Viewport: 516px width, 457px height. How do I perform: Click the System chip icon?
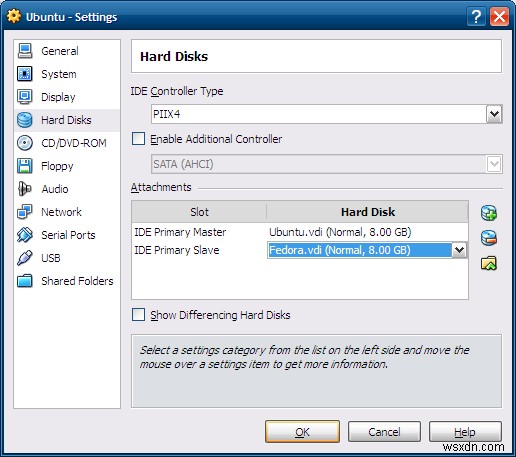click(25, 74)
